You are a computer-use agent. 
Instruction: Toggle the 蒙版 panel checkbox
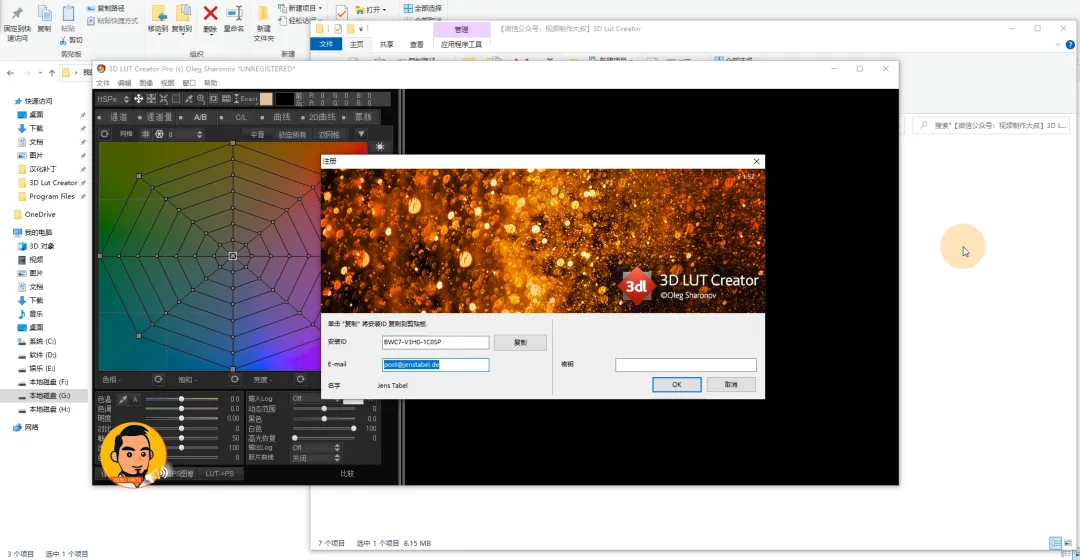[x=344, y=117]
